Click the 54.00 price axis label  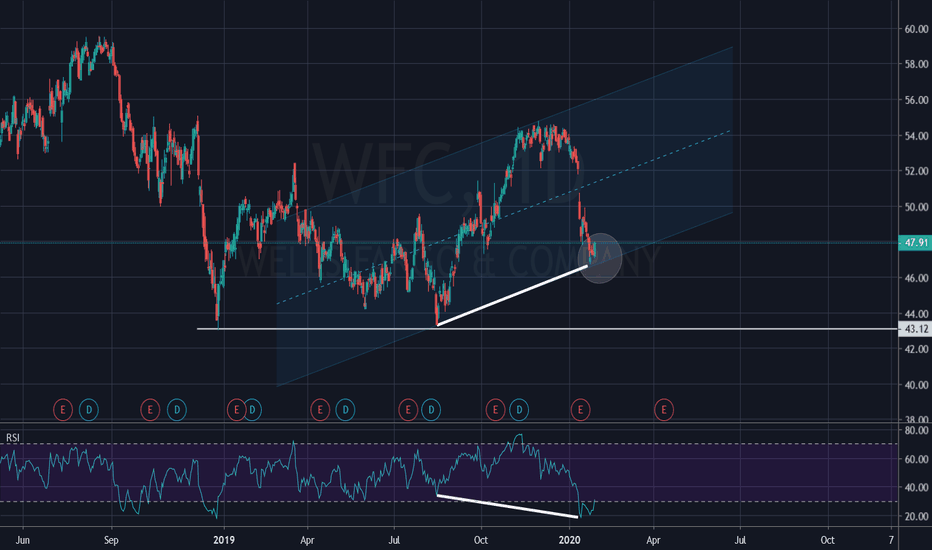click(916, 136)
